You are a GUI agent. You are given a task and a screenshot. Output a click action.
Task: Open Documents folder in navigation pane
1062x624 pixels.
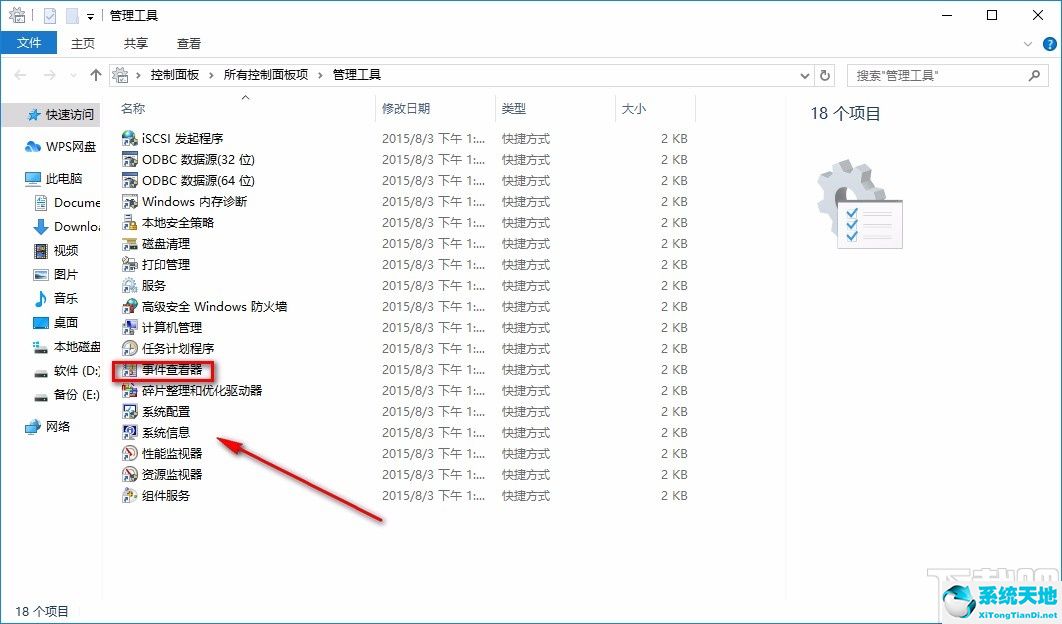[x=68, y=203]
